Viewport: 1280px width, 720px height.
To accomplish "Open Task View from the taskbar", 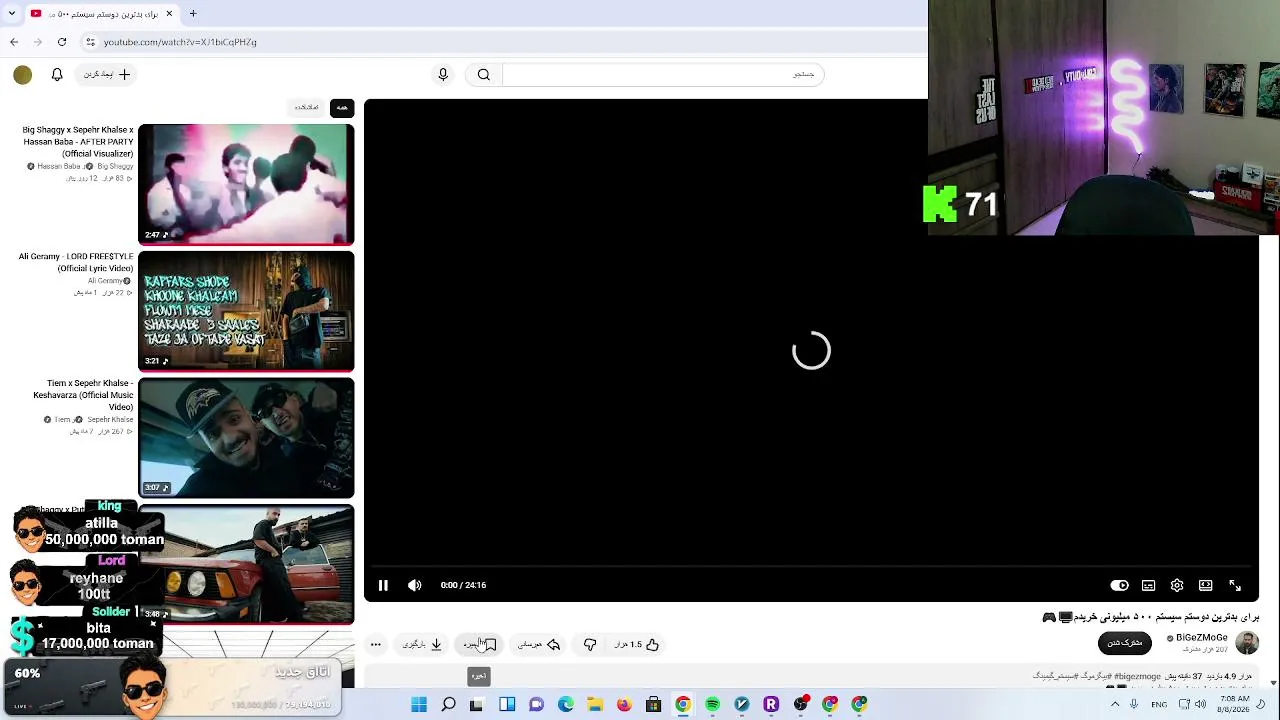I will [x=477, y=705].
